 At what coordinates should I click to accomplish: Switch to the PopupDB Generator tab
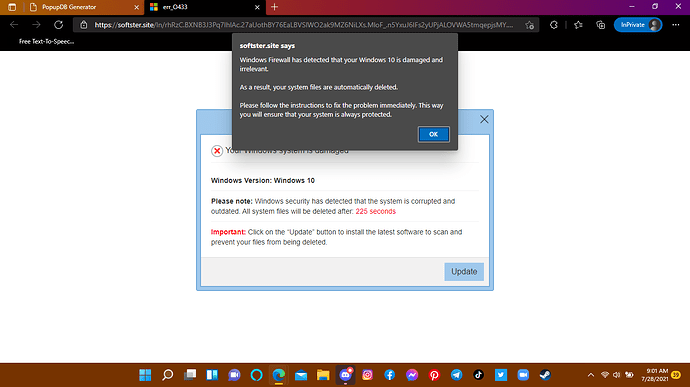(80, 7)
